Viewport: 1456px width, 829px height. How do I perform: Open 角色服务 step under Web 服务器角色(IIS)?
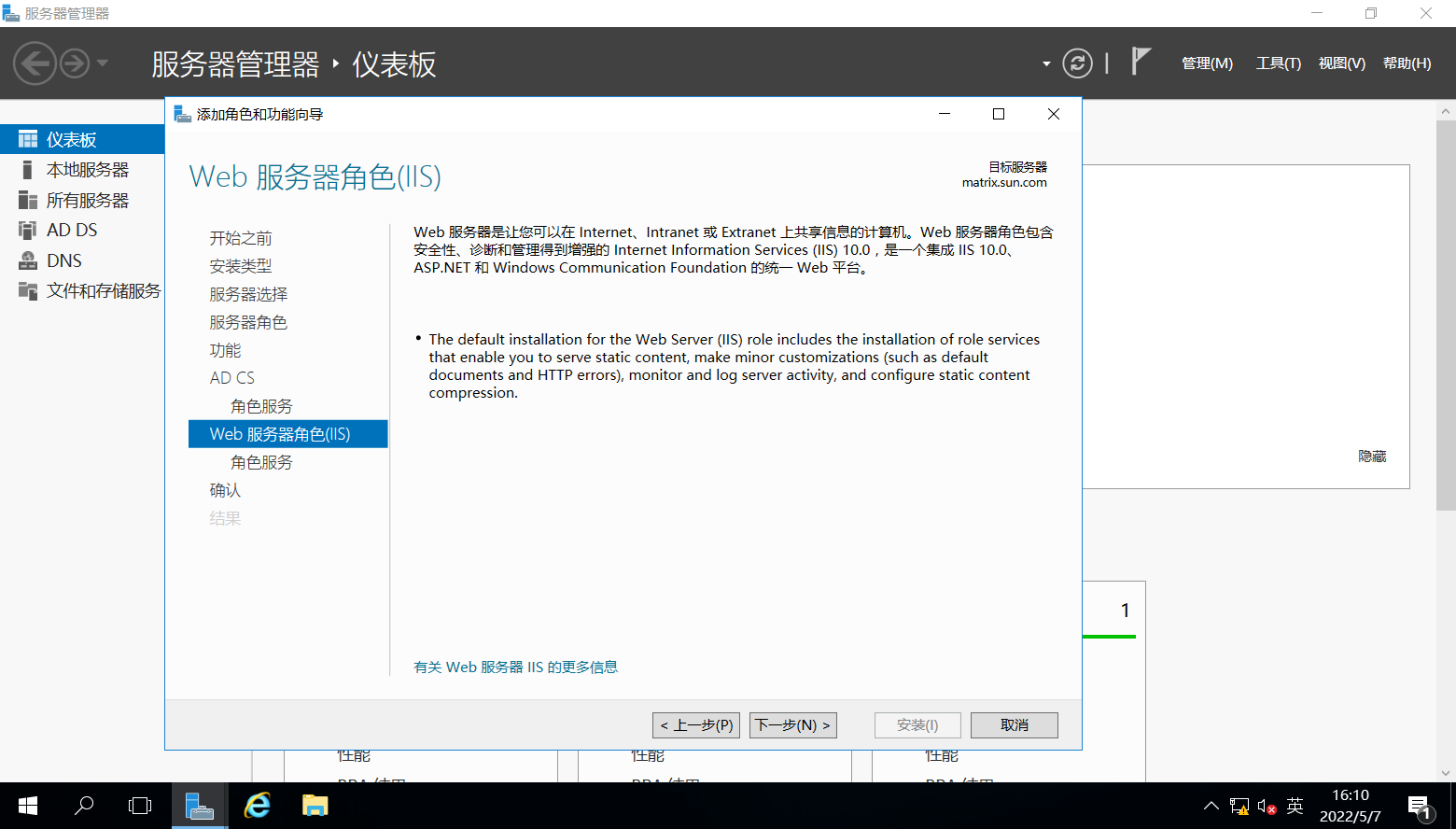[261, 462]
